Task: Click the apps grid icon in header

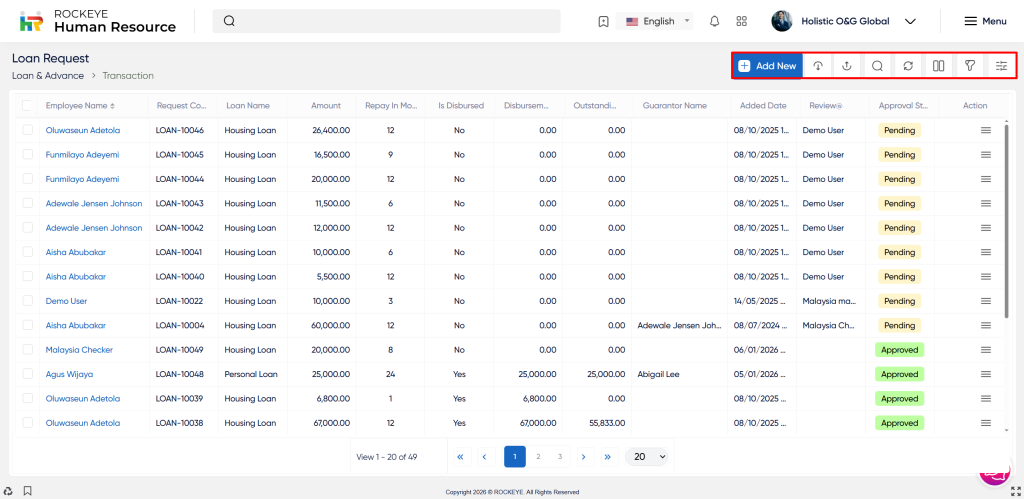Action: coord(741,21)
